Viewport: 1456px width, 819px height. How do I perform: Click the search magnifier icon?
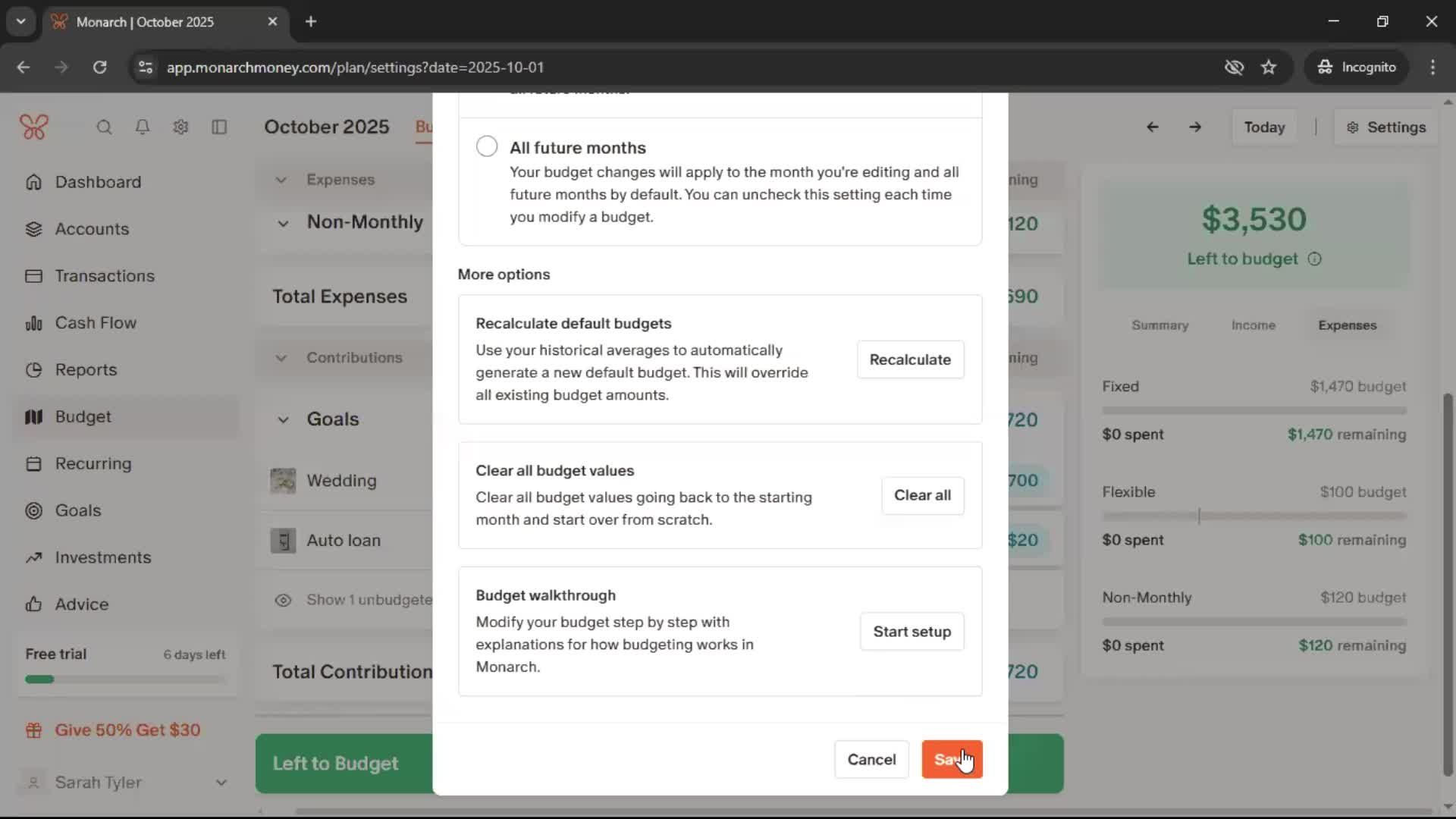[104, 127]
